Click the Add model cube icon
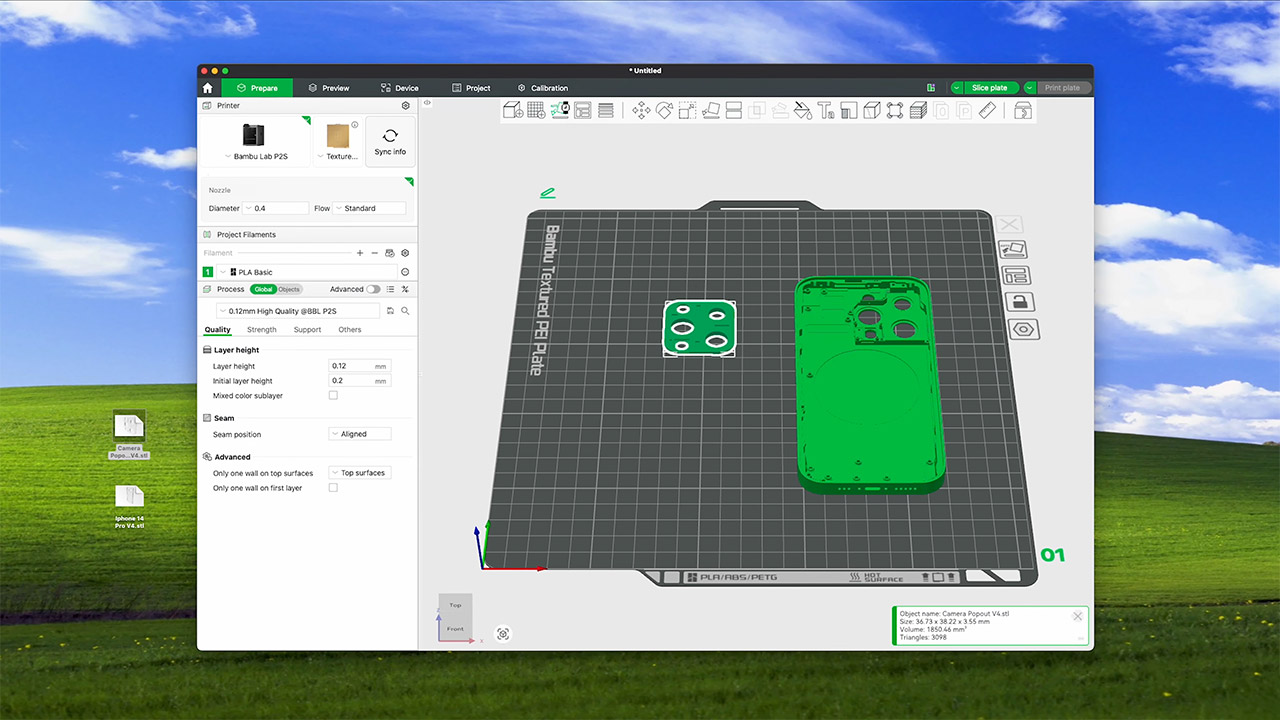Image resolution: width=1280 pixels, height=720 pixels. tap(513, 110)
